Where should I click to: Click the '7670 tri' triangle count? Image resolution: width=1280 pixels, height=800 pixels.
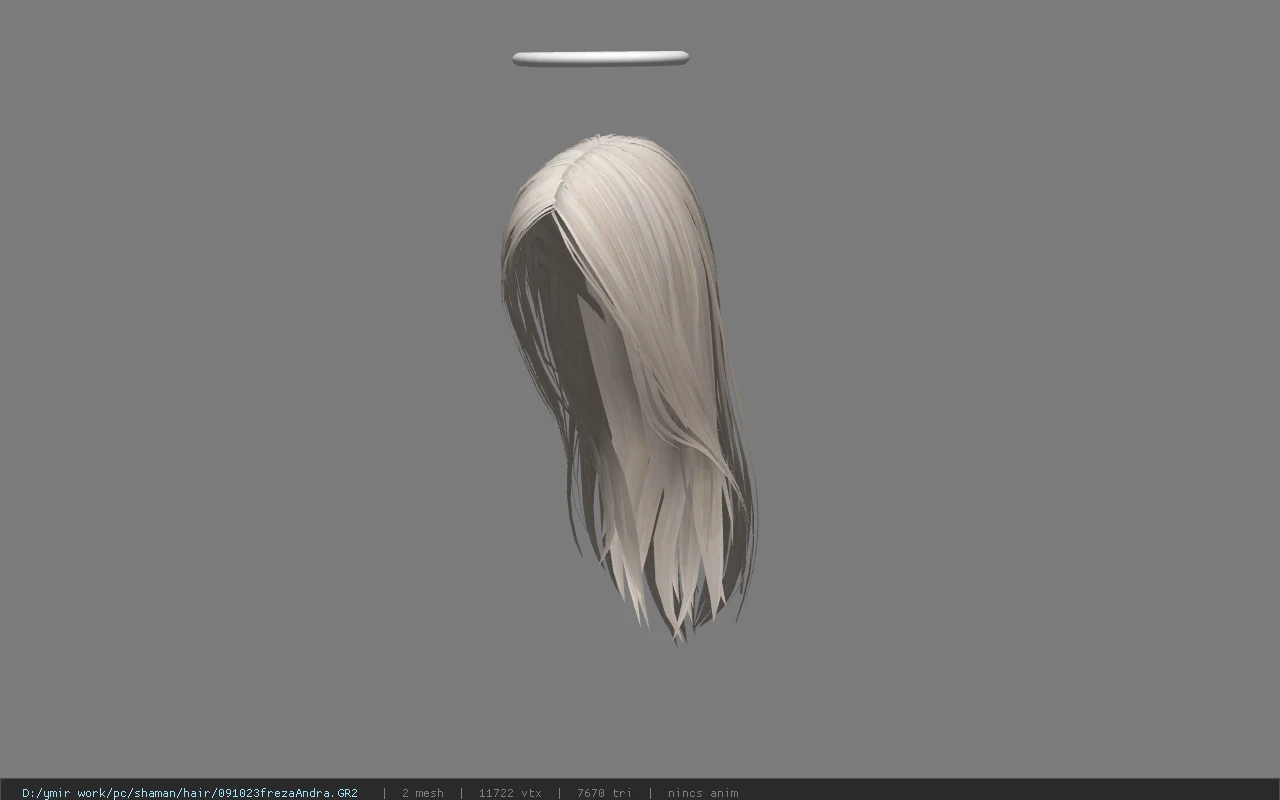coord(604,793)
